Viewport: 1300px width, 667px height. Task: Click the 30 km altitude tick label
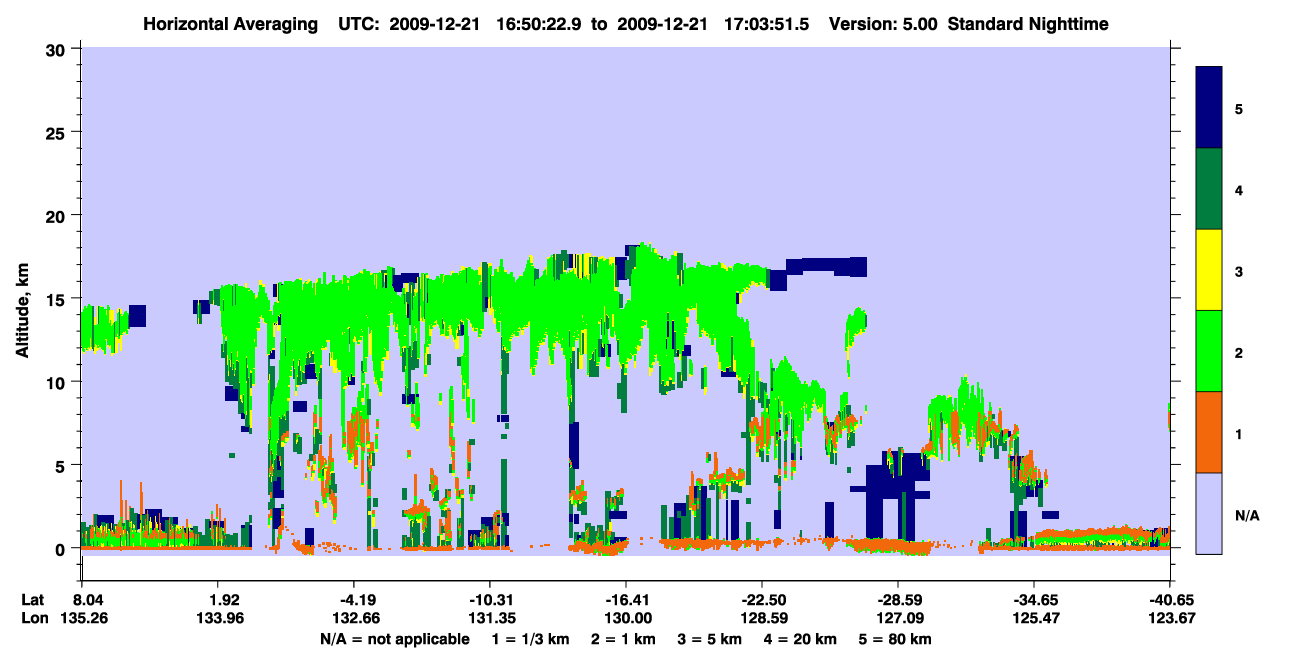[58, 49]
